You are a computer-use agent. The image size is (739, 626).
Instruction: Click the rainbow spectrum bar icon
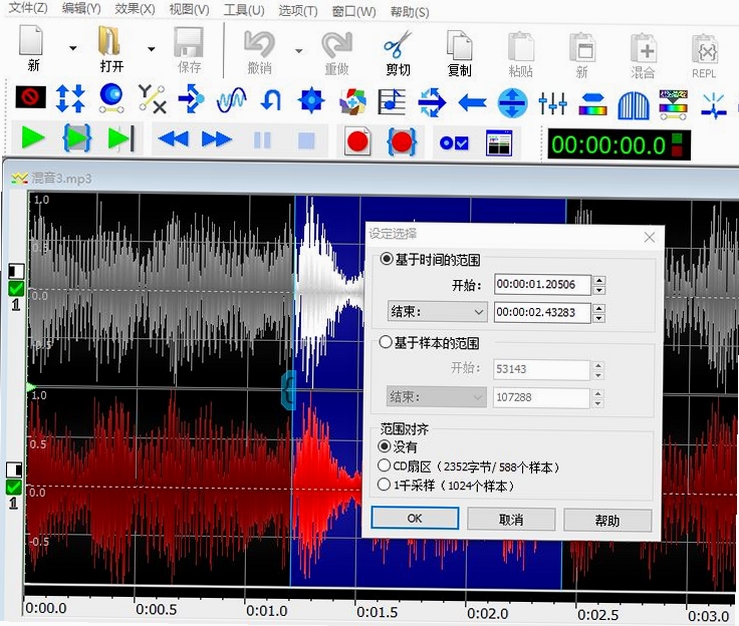pyautogui.click(x=593, y=104)
